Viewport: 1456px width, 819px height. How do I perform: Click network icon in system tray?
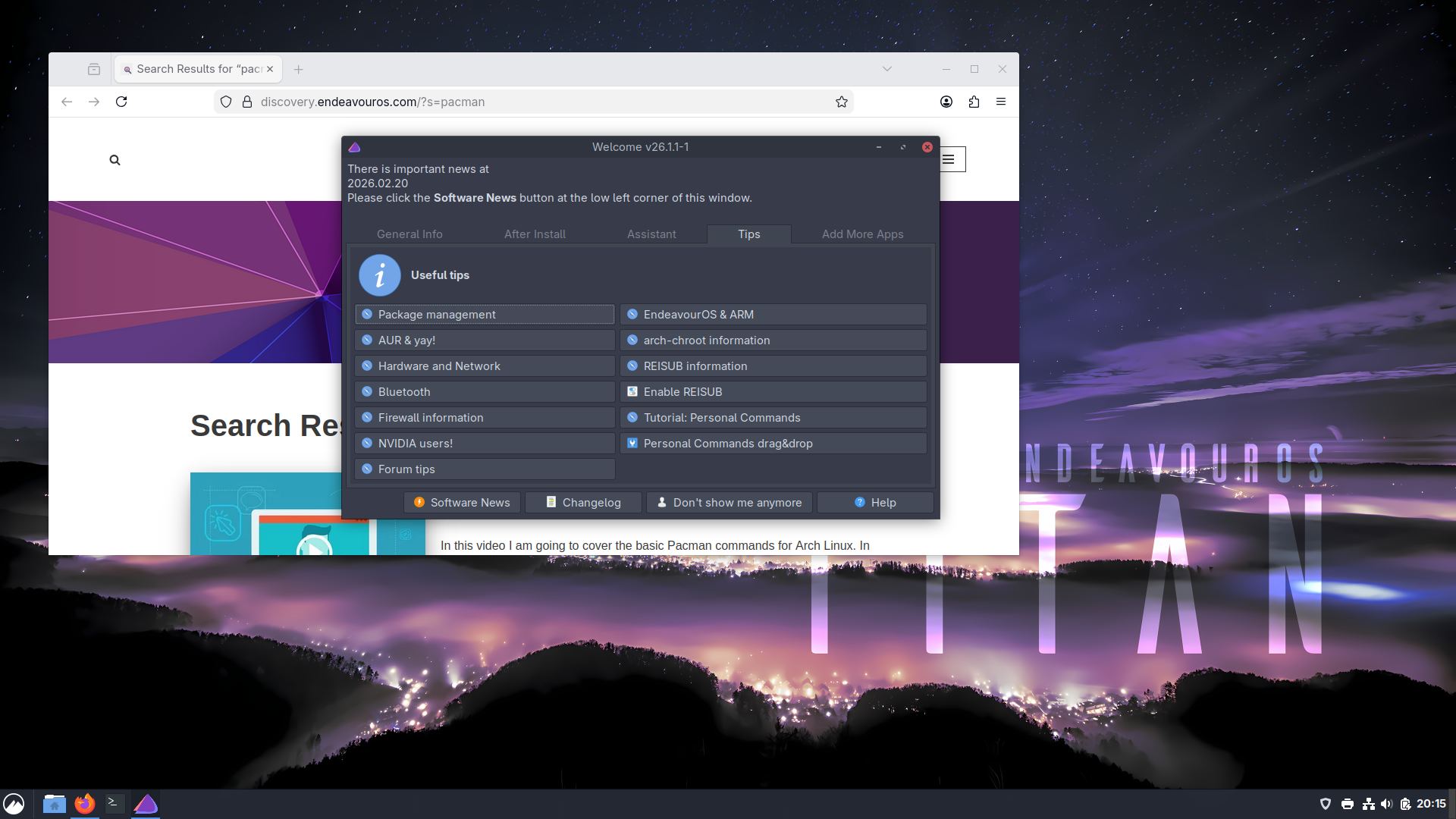pos(1368,804)
